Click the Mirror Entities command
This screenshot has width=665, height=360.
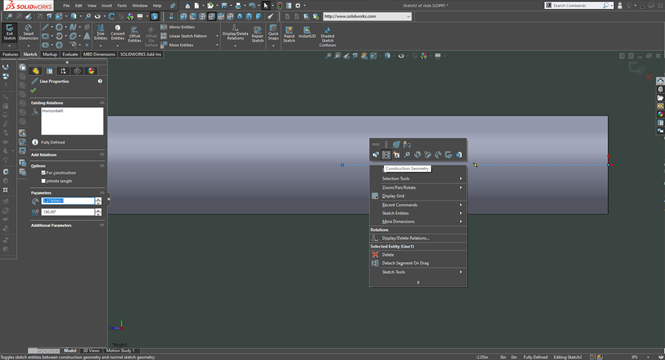click(x=178, y=27)
